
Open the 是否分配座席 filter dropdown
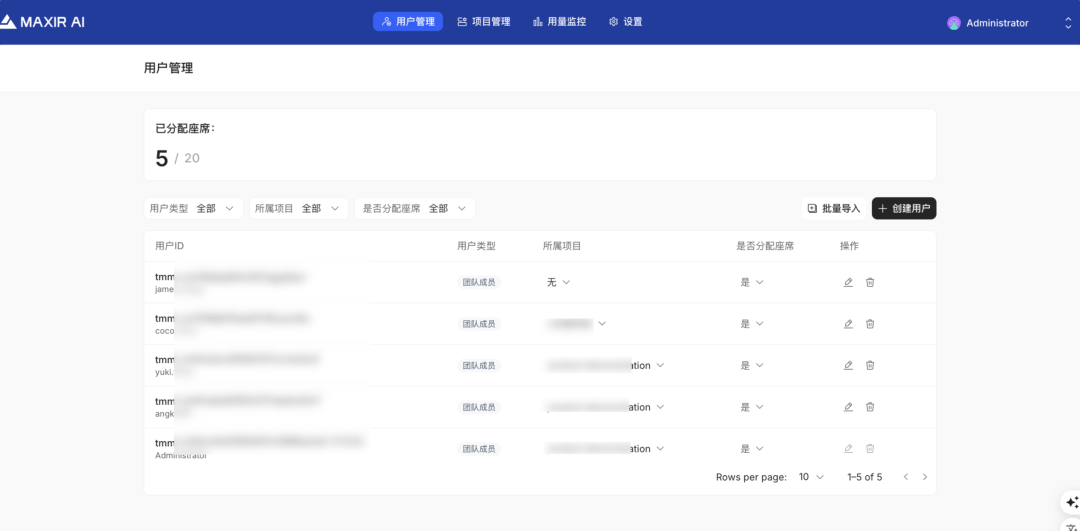coord(414,208)
